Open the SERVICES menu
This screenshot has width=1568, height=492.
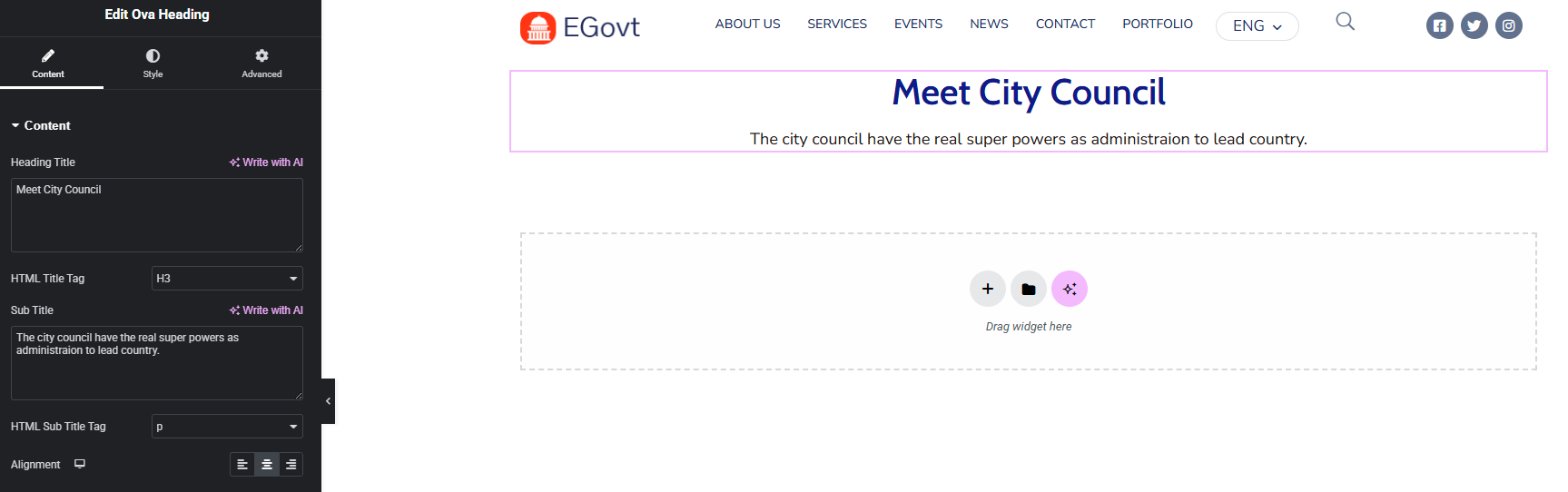tap(837, 24)
